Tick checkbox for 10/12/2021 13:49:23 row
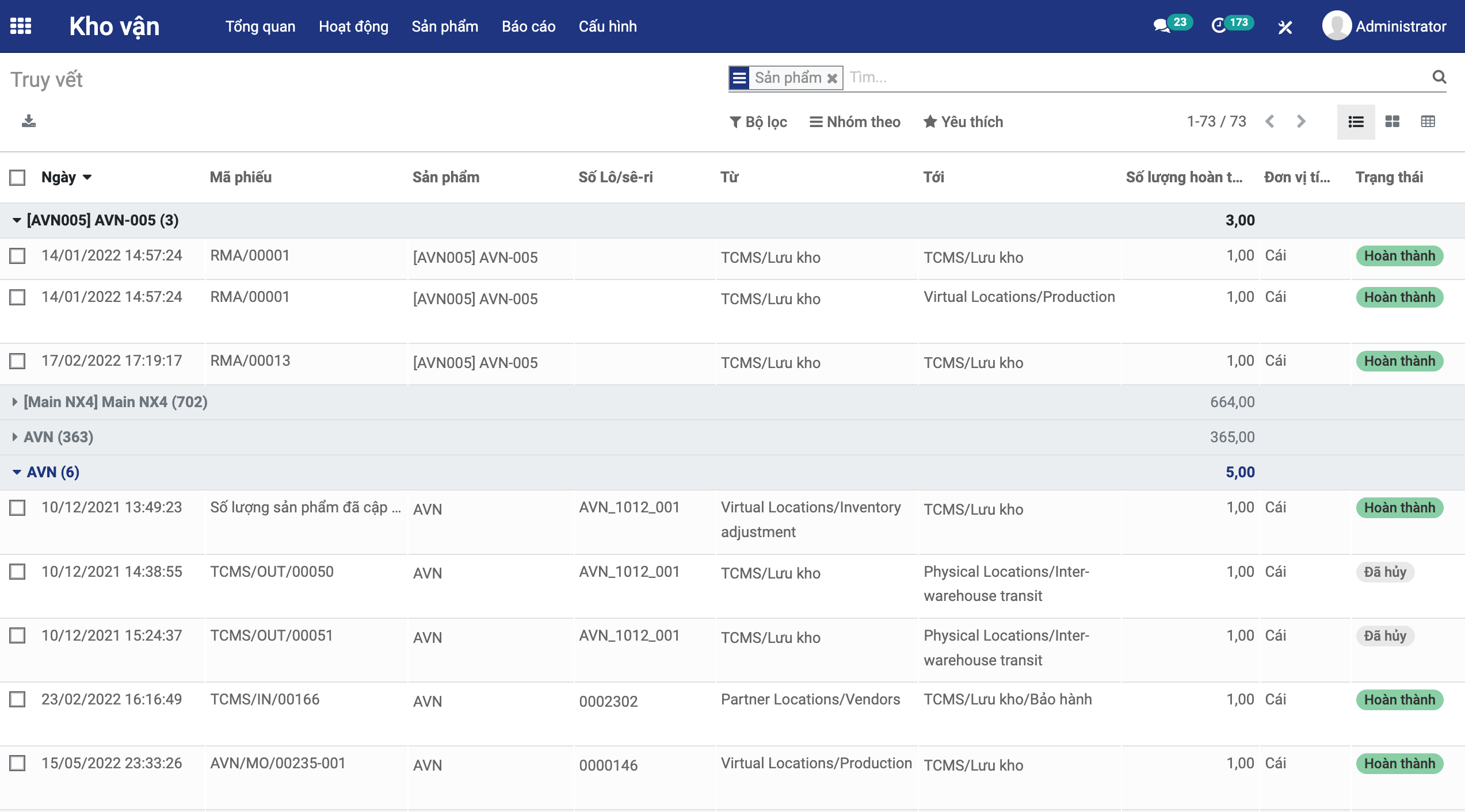Screen dimensions: 1465x812 coord(18,507)
